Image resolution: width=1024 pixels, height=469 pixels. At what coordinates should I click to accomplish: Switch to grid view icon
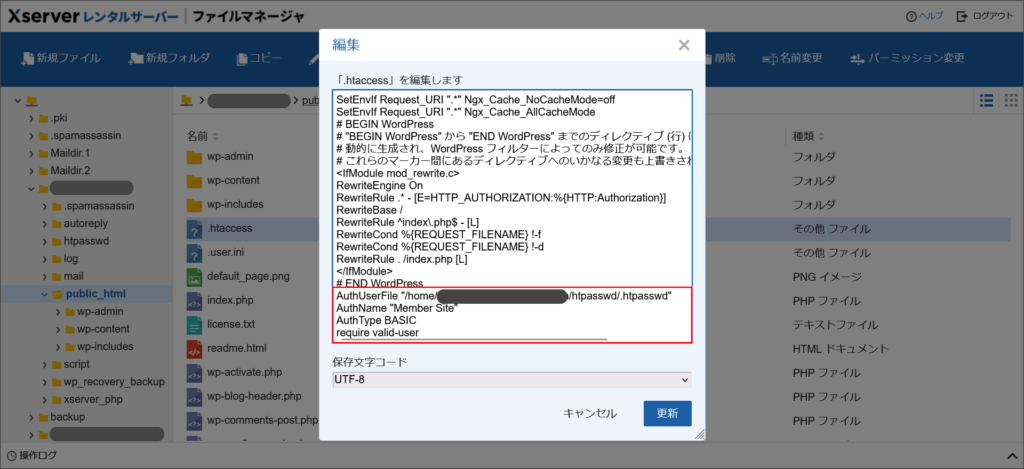coord(1011,100)
